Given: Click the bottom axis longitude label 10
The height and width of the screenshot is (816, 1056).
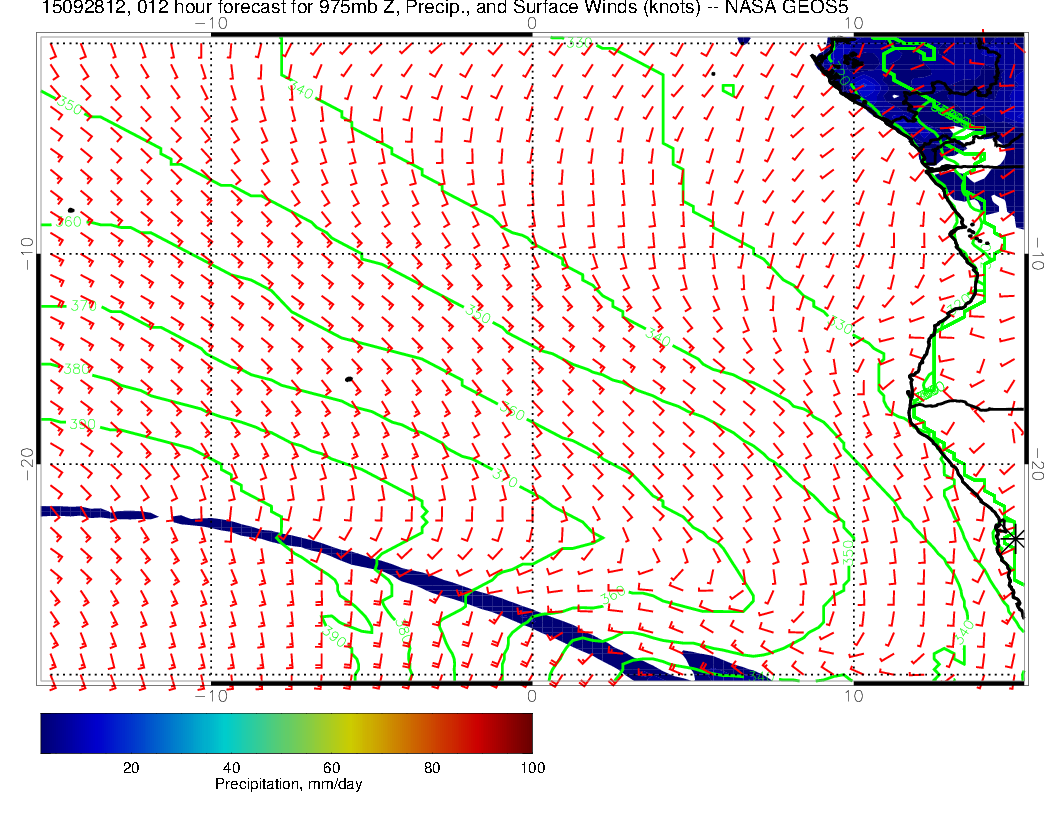Looking at the screenshot, I should point(853,695).
